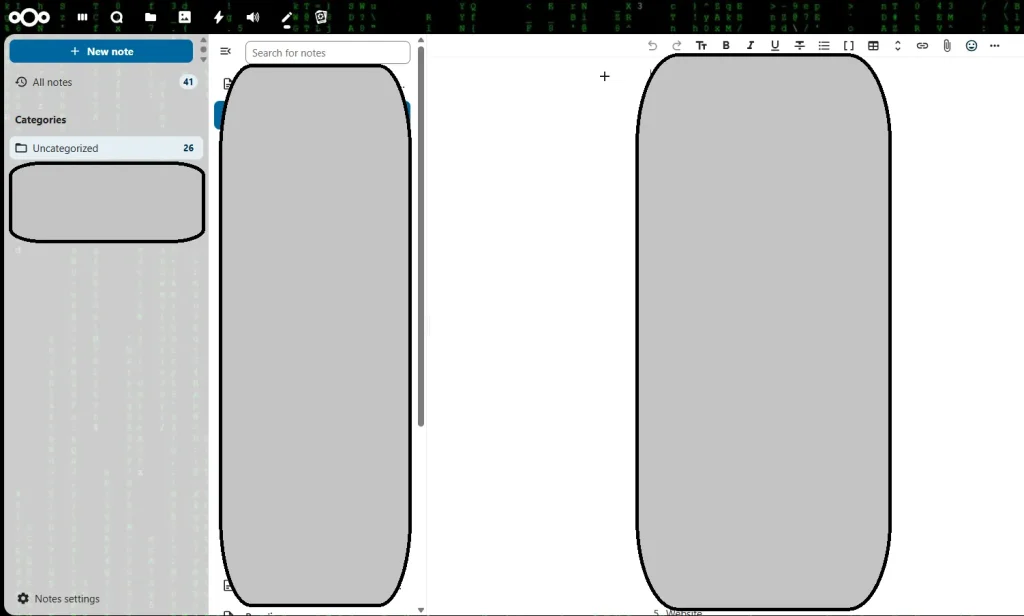Undo the last edit
Screen dimensions: 1024x616
point(652,46)
